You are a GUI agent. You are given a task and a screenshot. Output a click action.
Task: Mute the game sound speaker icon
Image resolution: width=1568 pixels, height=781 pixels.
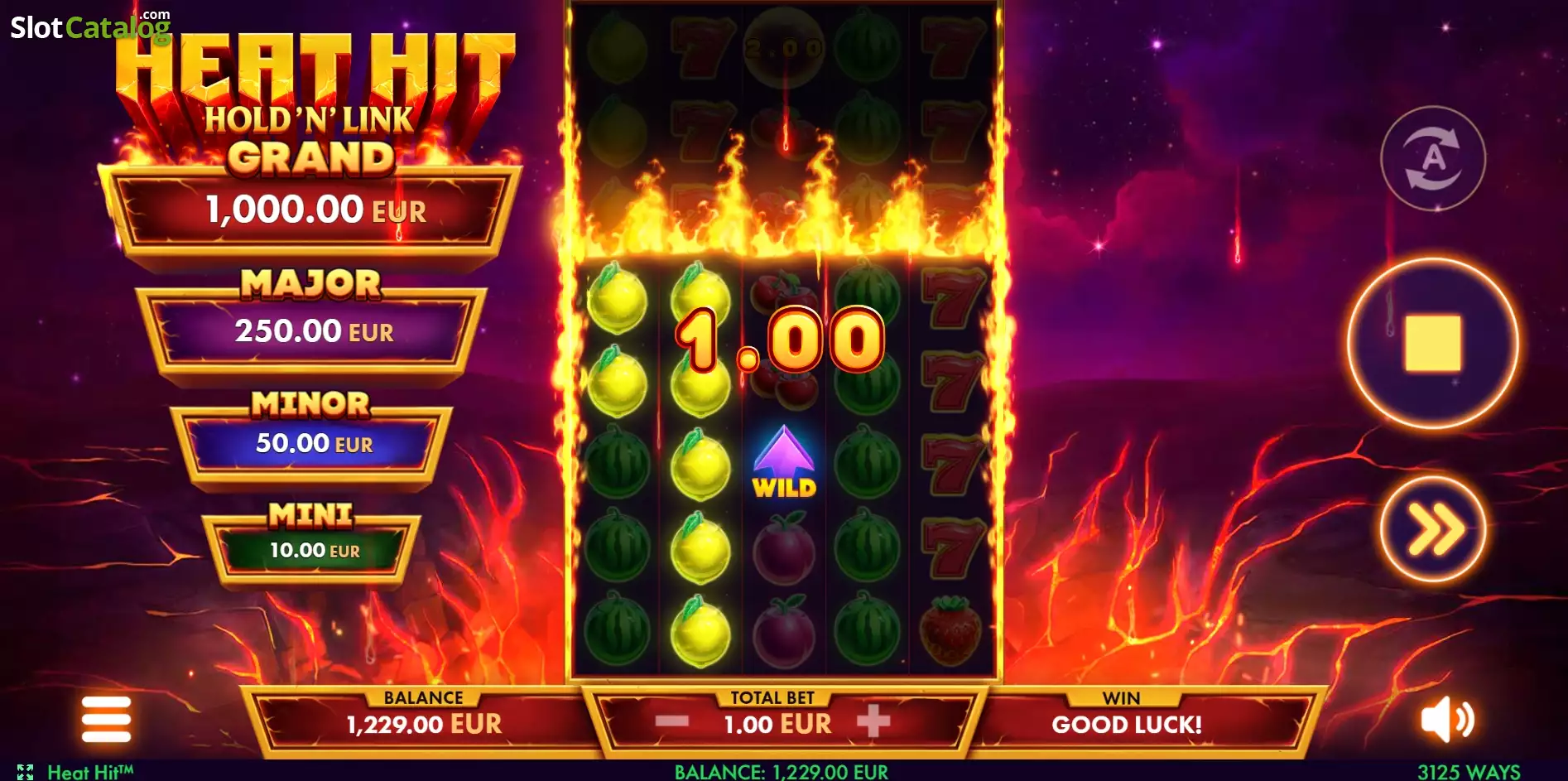click(x=1447, y=719)
